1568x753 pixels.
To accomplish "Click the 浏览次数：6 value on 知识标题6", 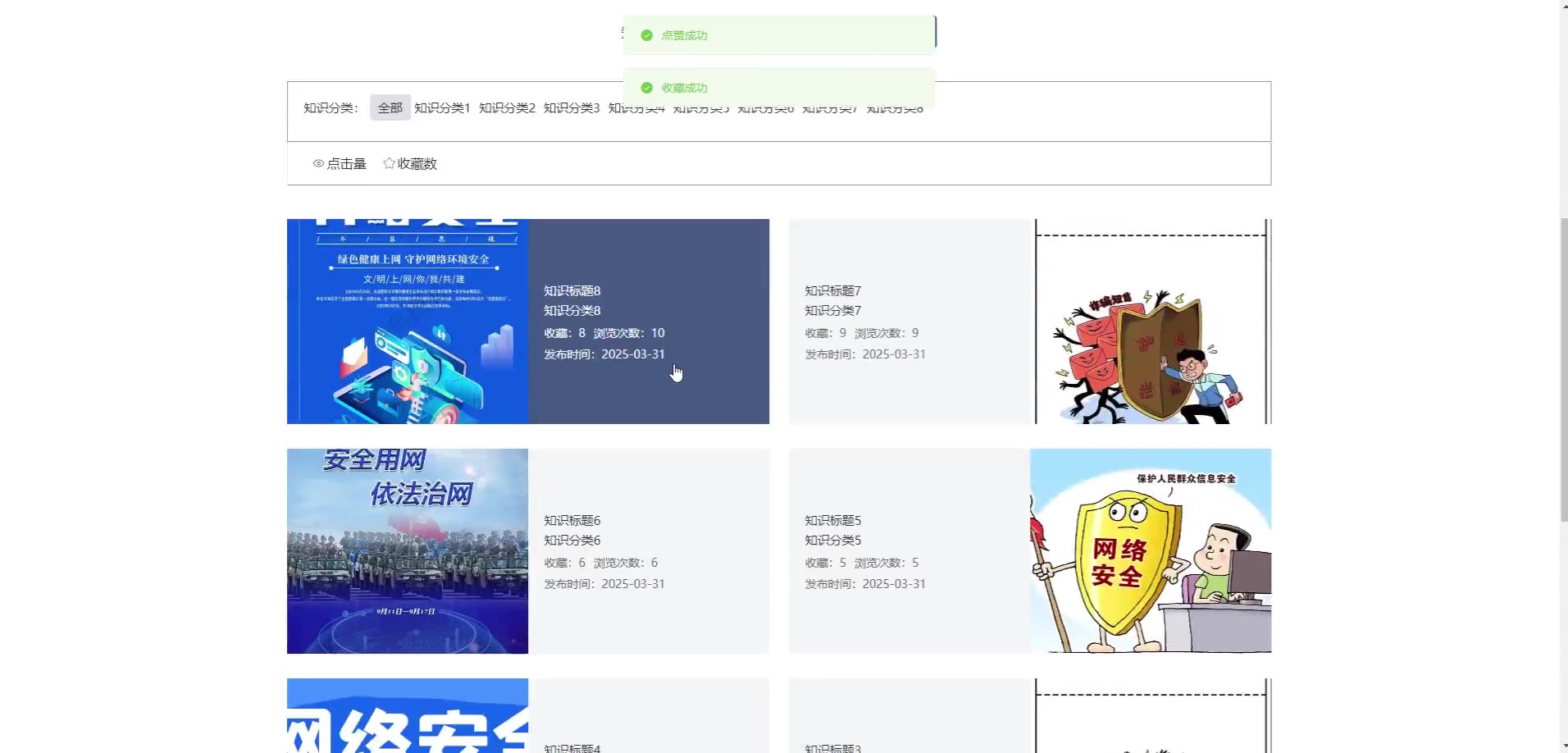I will (626, 563).
